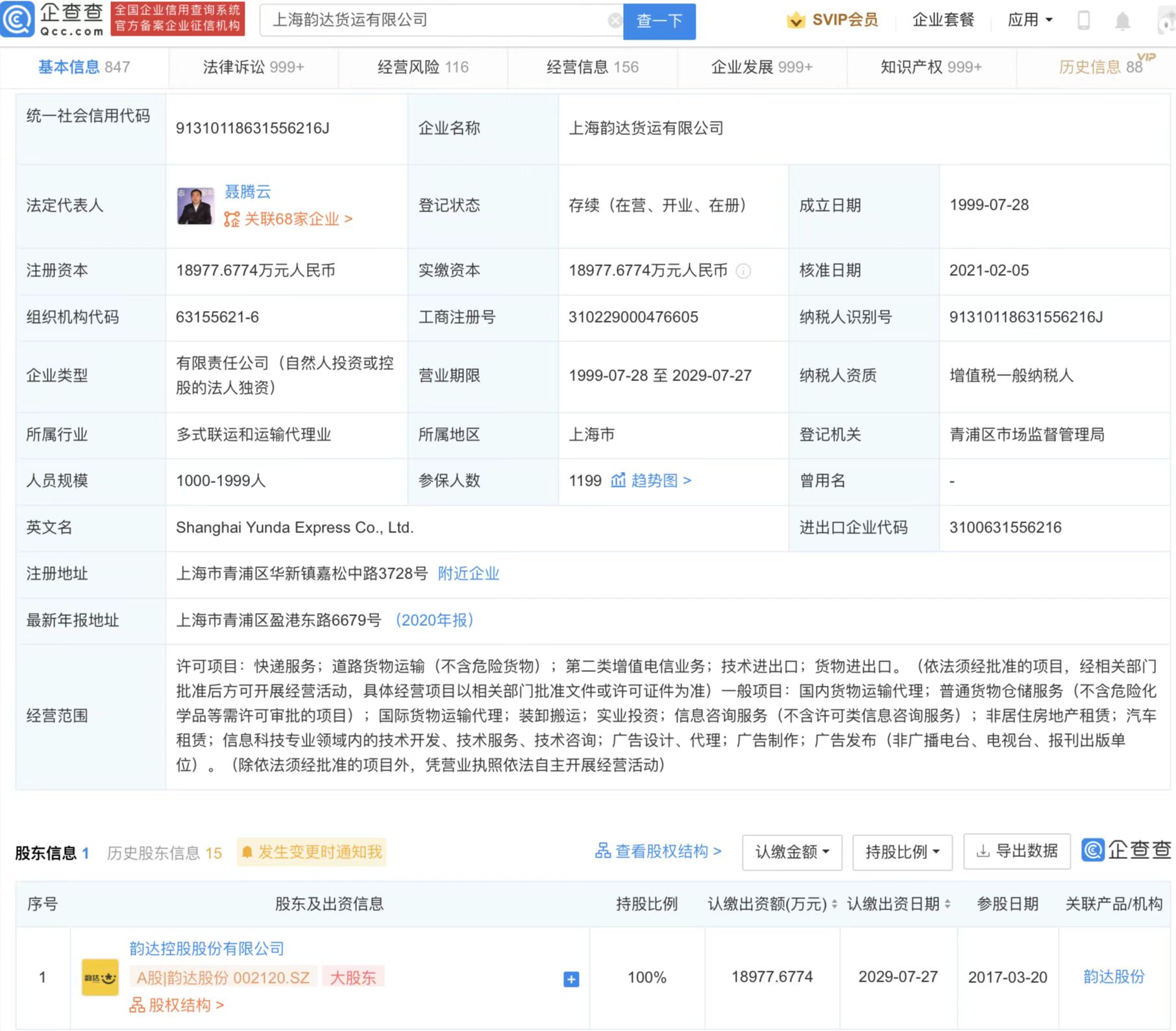The image size is (1176, 1031).
Task: Click 人员规模 1000-1999人 value
Action: click(x=221, y=480)
